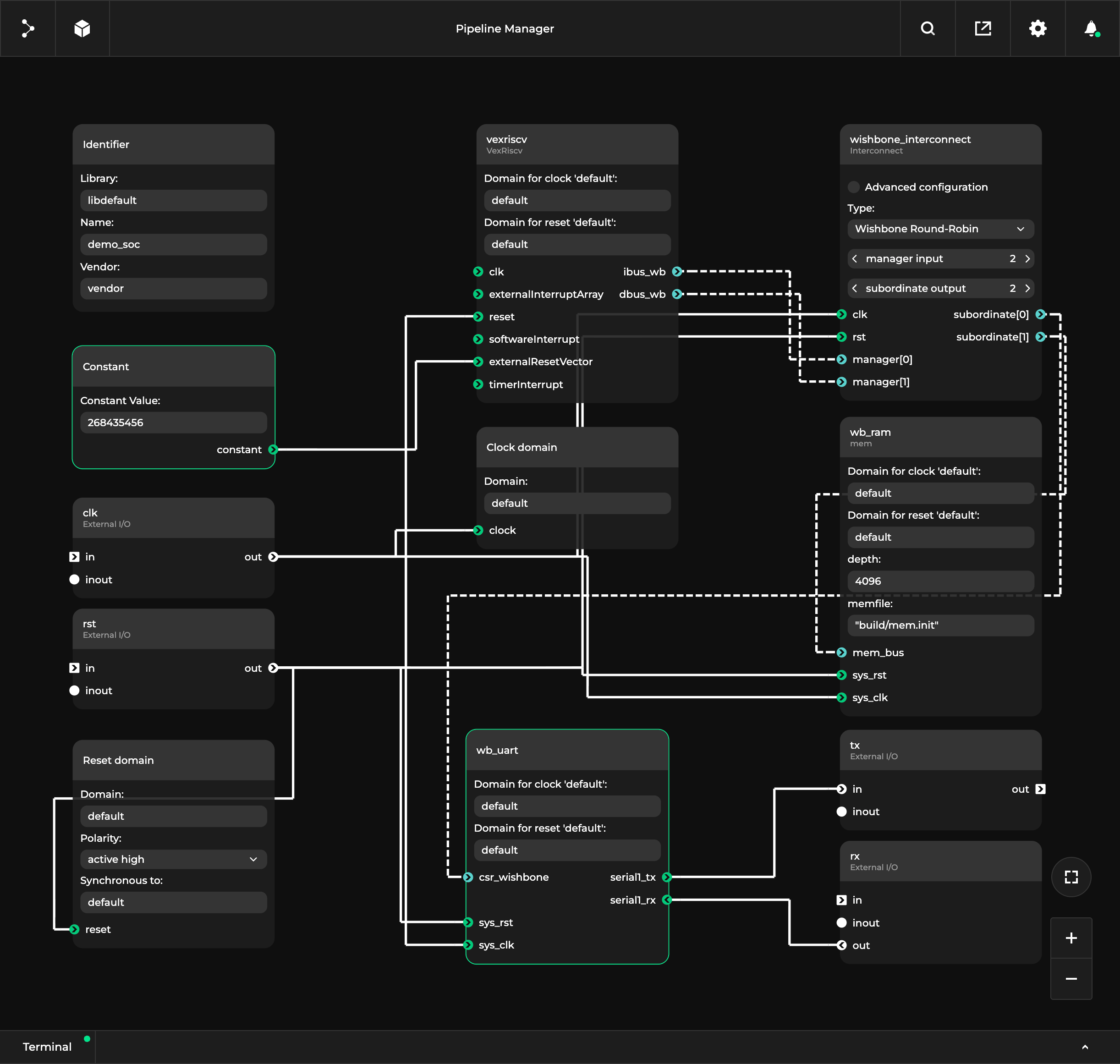Open the Terminal tab
Image resolution: width=1120 pixels, height=1064 pixels.
click(47, 1047)
